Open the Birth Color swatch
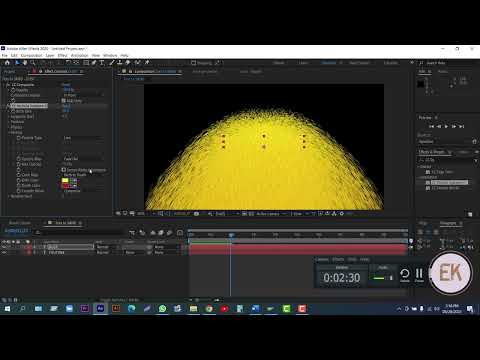 65,180
